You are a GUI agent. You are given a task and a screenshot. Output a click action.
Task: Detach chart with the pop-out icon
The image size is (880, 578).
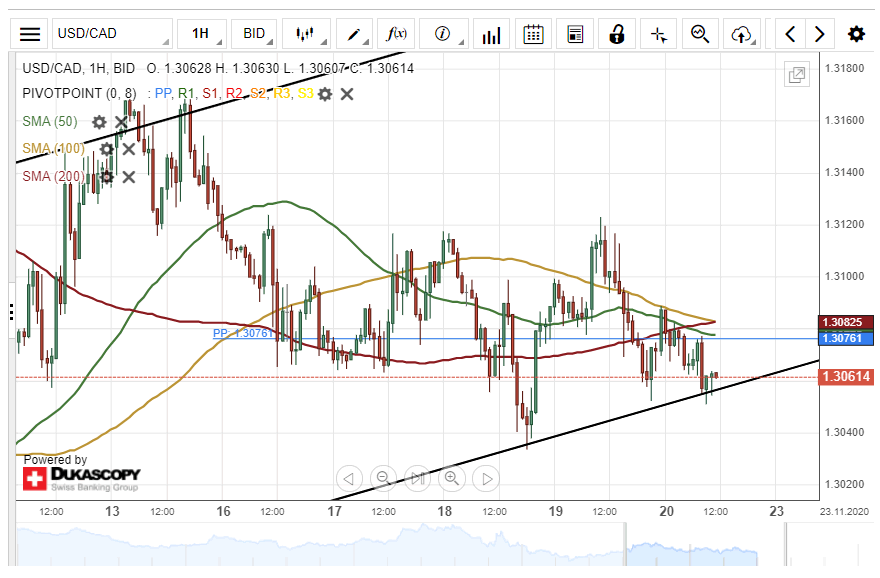point(797,75)
